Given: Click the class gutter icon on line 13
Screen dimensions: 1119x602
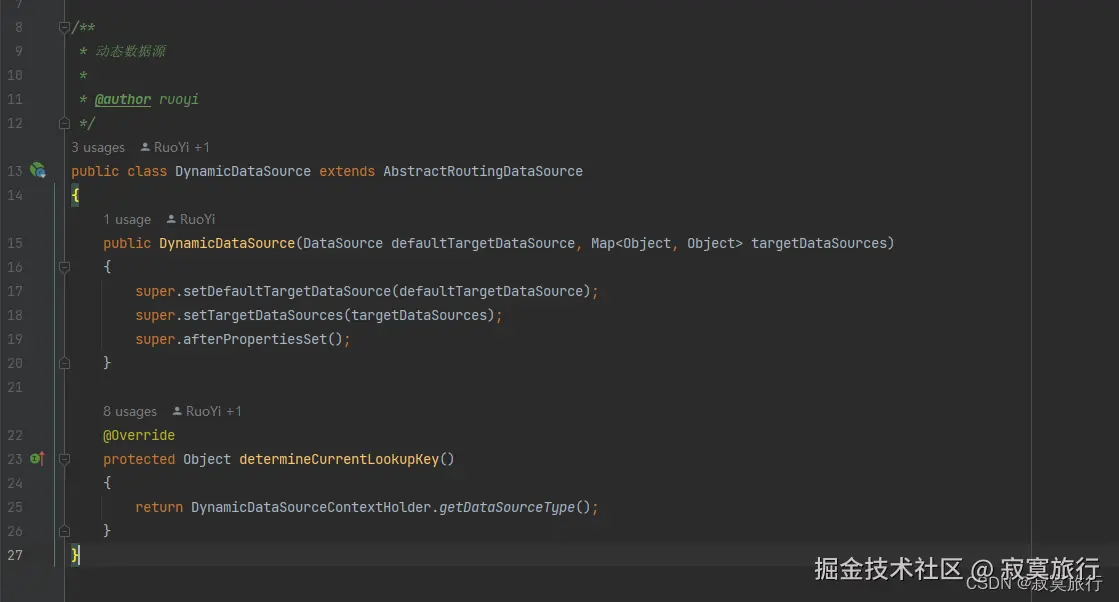Looking at the screenshot, I should point(37,170).
